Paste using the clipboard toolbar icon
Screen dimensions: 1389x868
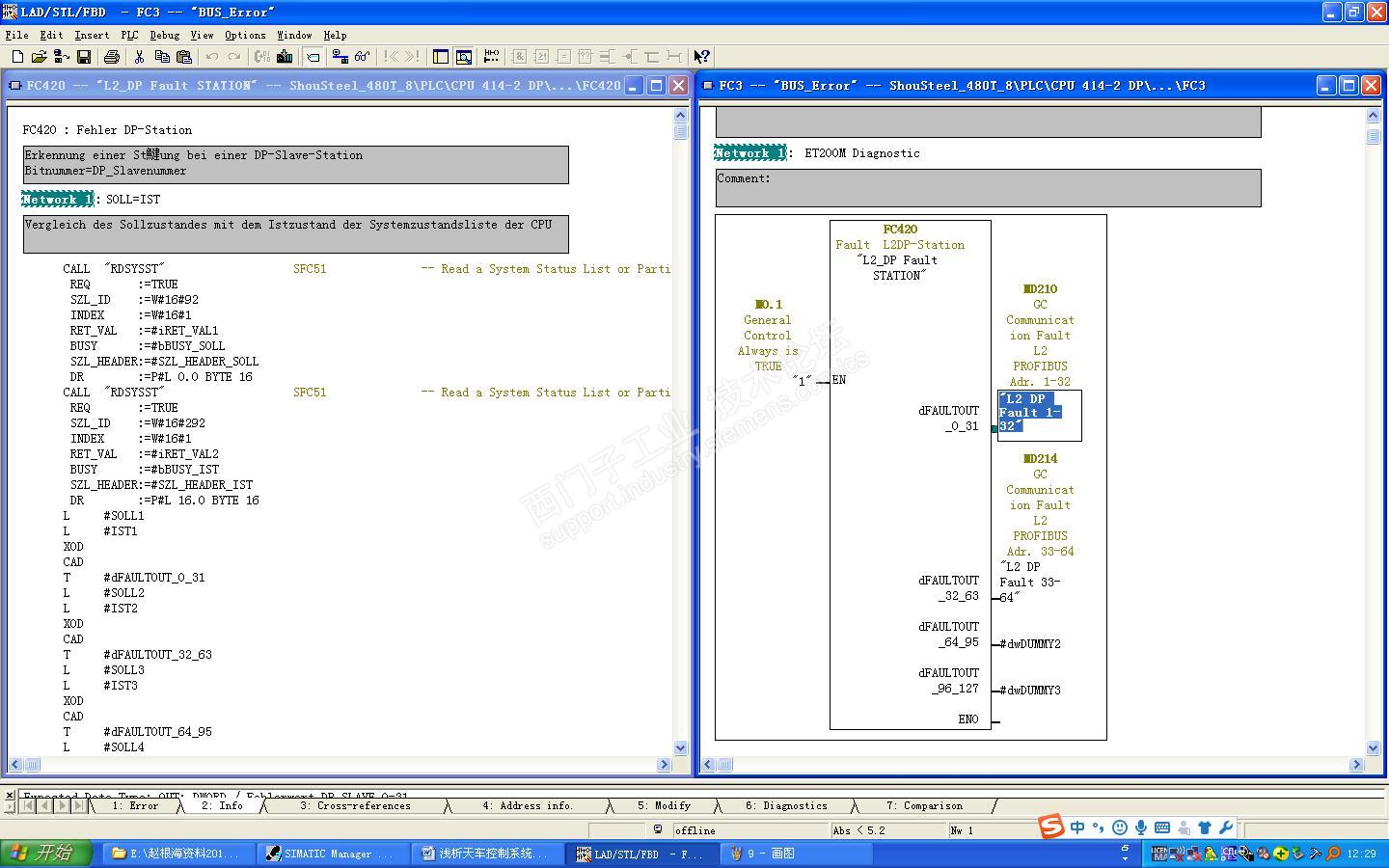point(184,57)
